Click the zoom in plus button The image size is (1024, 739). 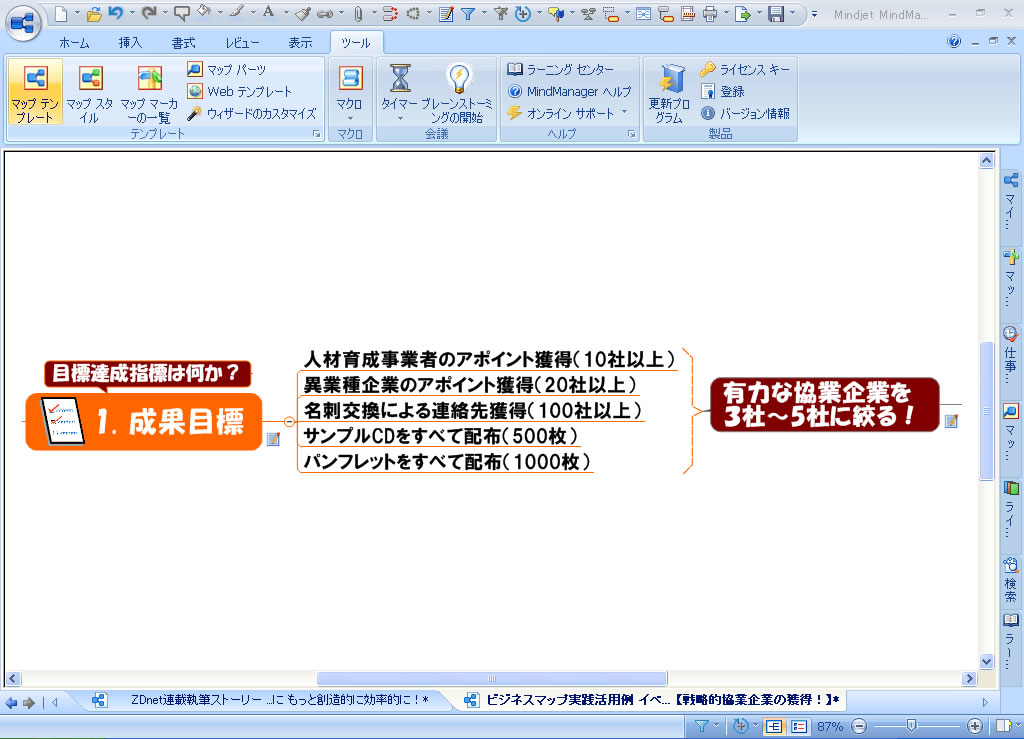(975, 726)
